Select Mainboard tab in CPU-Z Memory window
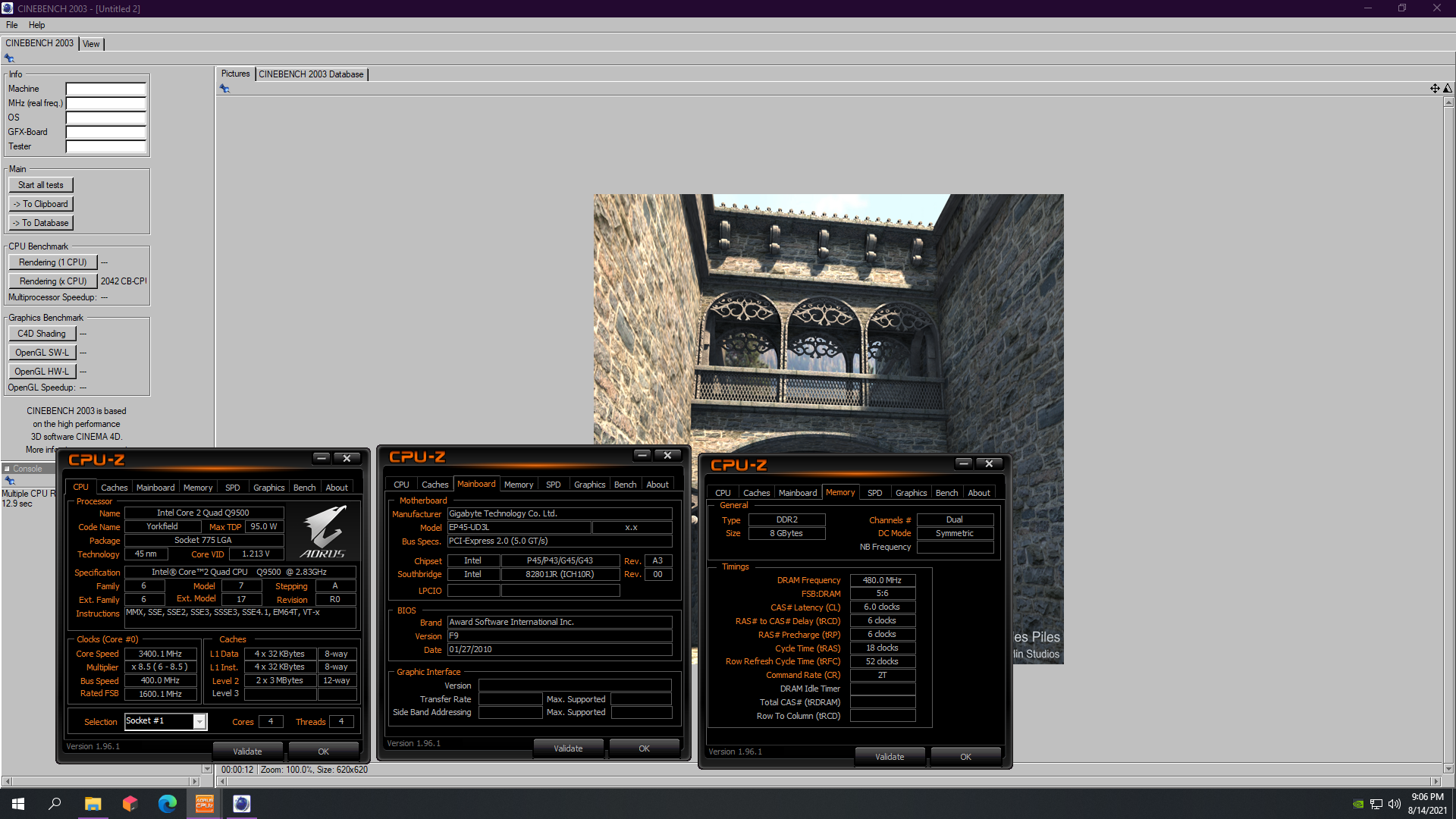The width and height of the screenshot is (1456, 819). point(798,493)
